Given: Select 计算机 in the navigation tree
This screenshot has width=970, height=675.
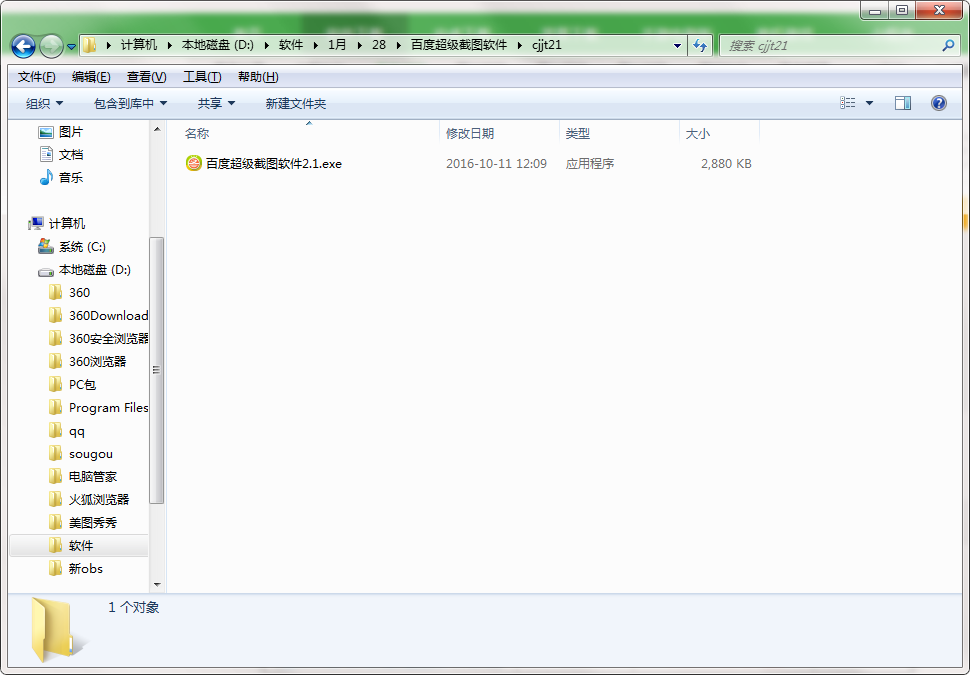Looking at the screenshot, I should [57, 223].
